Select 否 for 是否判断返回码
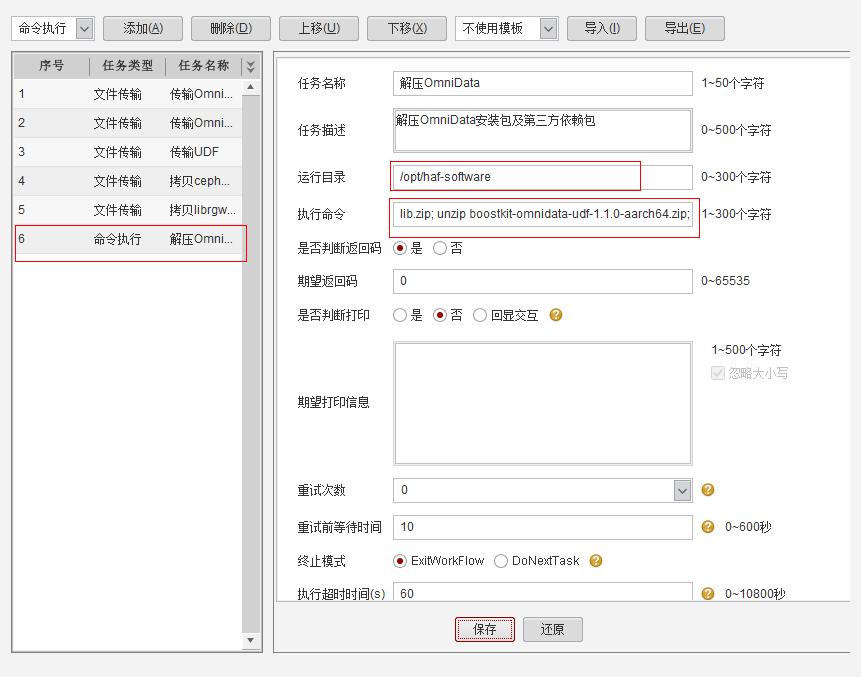This screenshot has height=677, width=861. 439,248
